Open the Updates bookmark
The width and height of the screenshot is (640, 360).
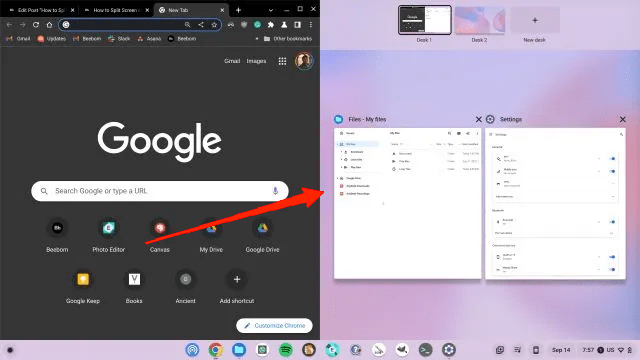(51, 39)
